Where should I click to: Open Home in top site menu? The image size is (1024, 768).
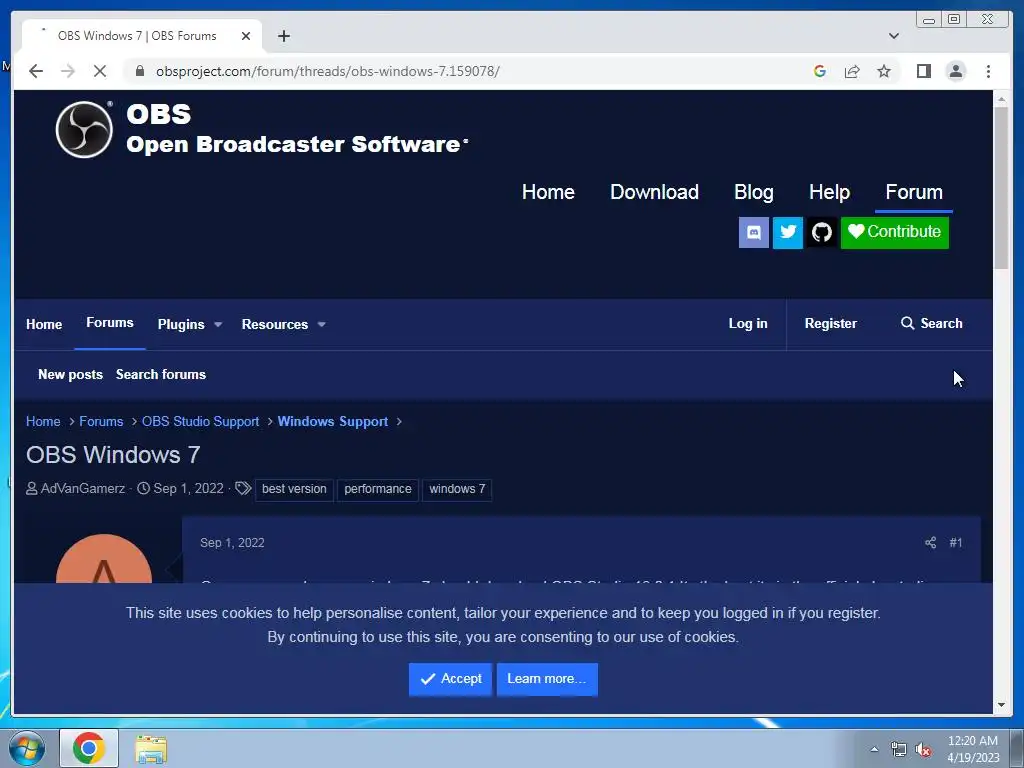[548, 192]
